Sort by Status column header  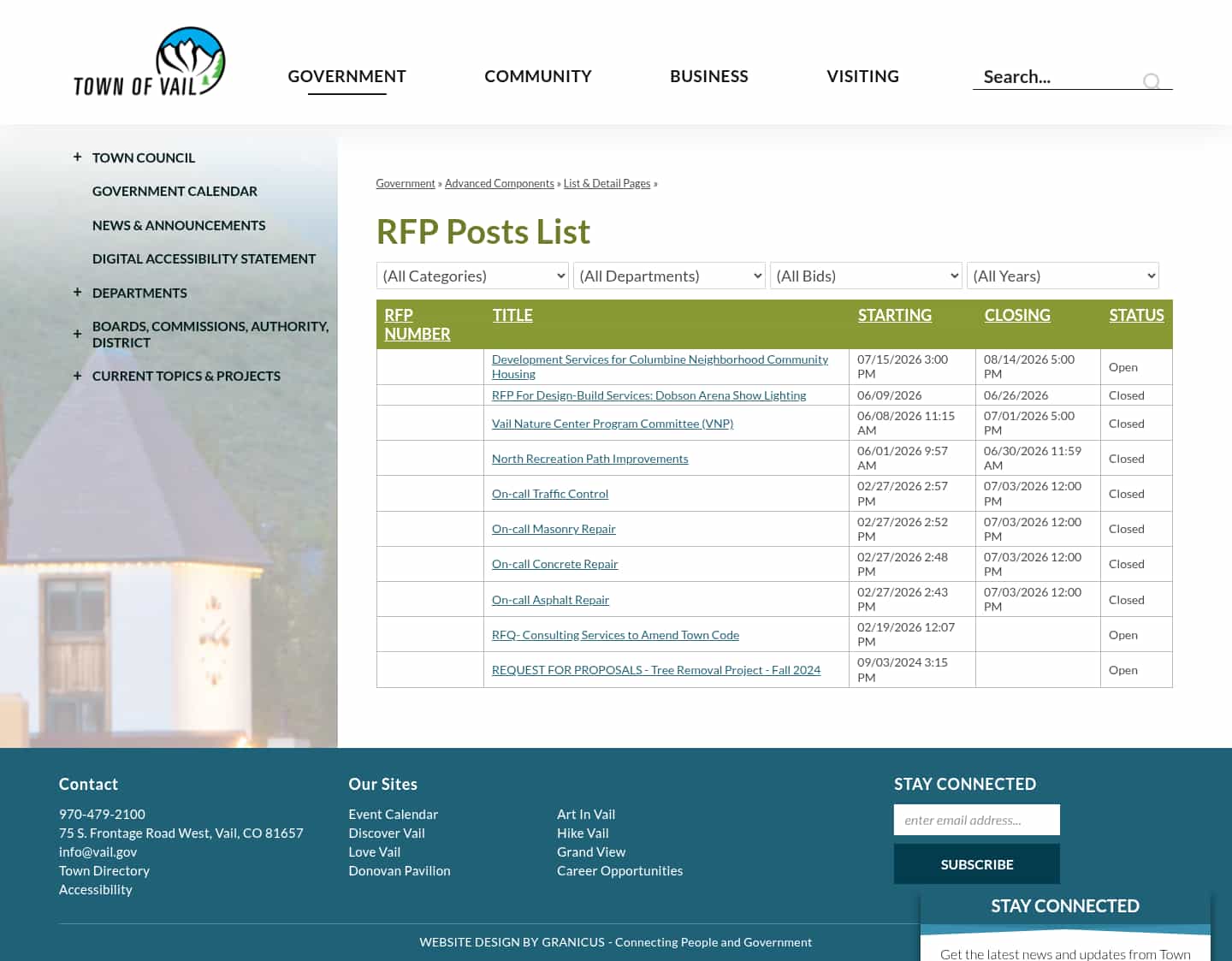click(x=1136, y=315)
